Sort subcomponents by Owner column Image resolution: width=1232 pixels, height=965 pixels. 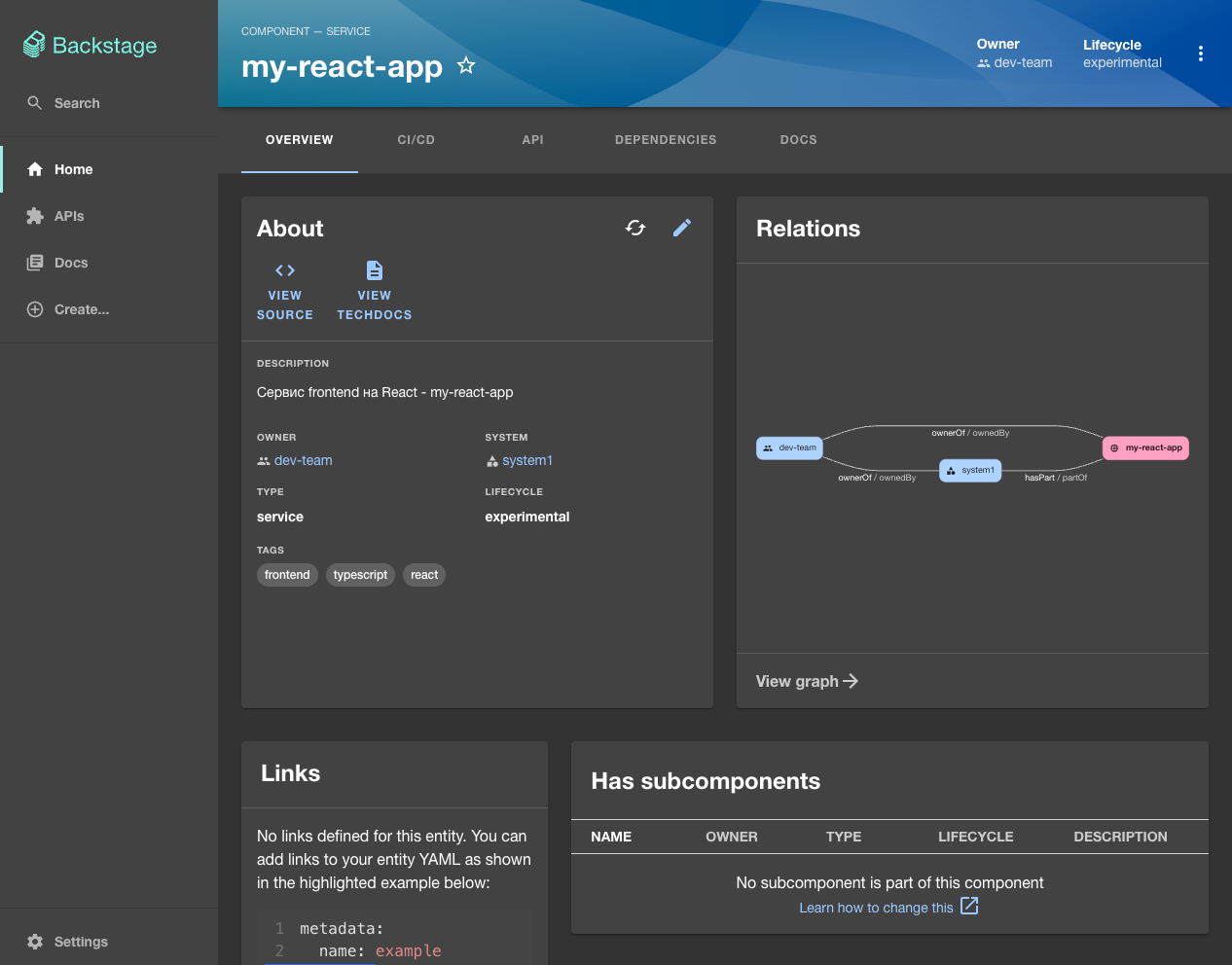732,837
